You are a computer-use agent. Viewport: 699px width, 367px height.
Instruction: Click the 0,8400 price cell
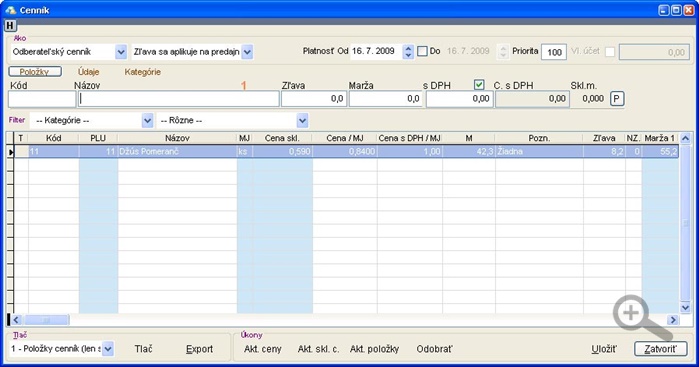(345, 152)
